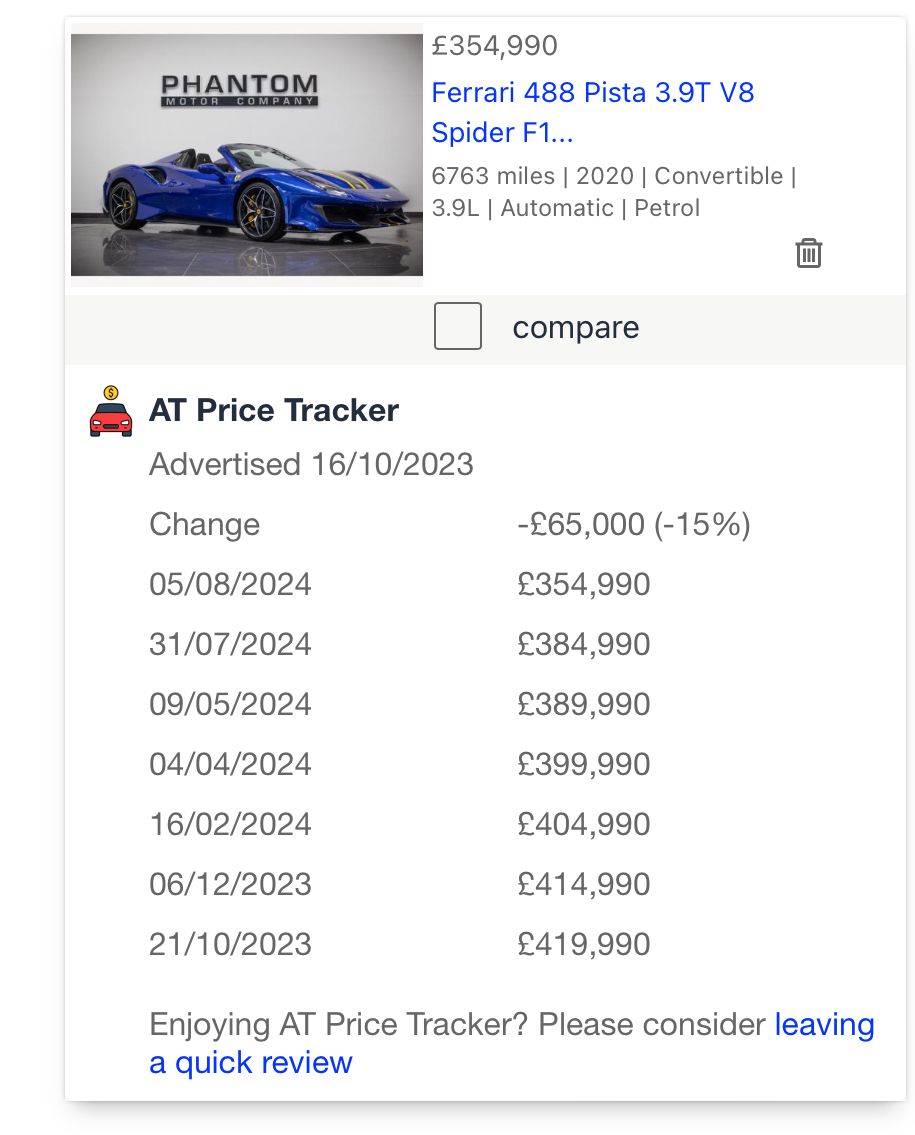
Task: Click the "Advertised 16/10/2023" text
Action: (311, 465)
